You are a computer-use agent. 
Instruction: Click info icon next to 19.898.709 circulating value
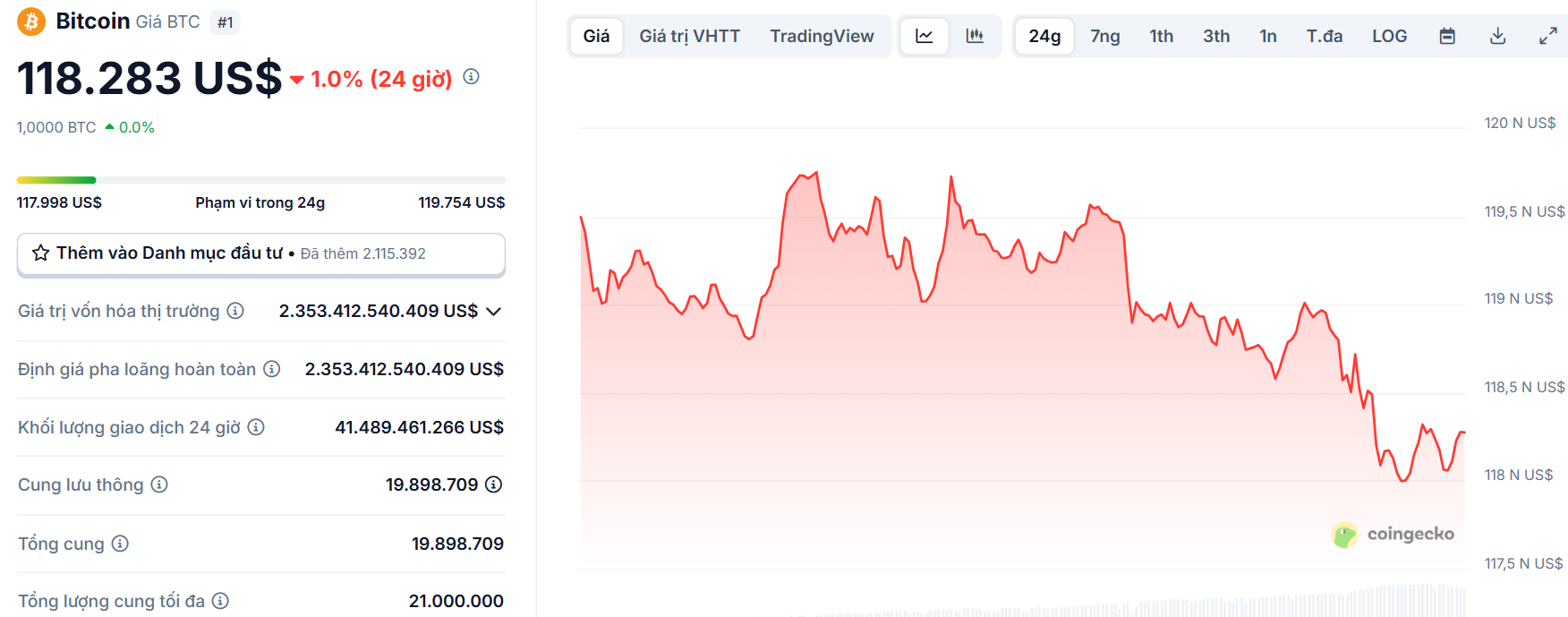click(493, 484)
